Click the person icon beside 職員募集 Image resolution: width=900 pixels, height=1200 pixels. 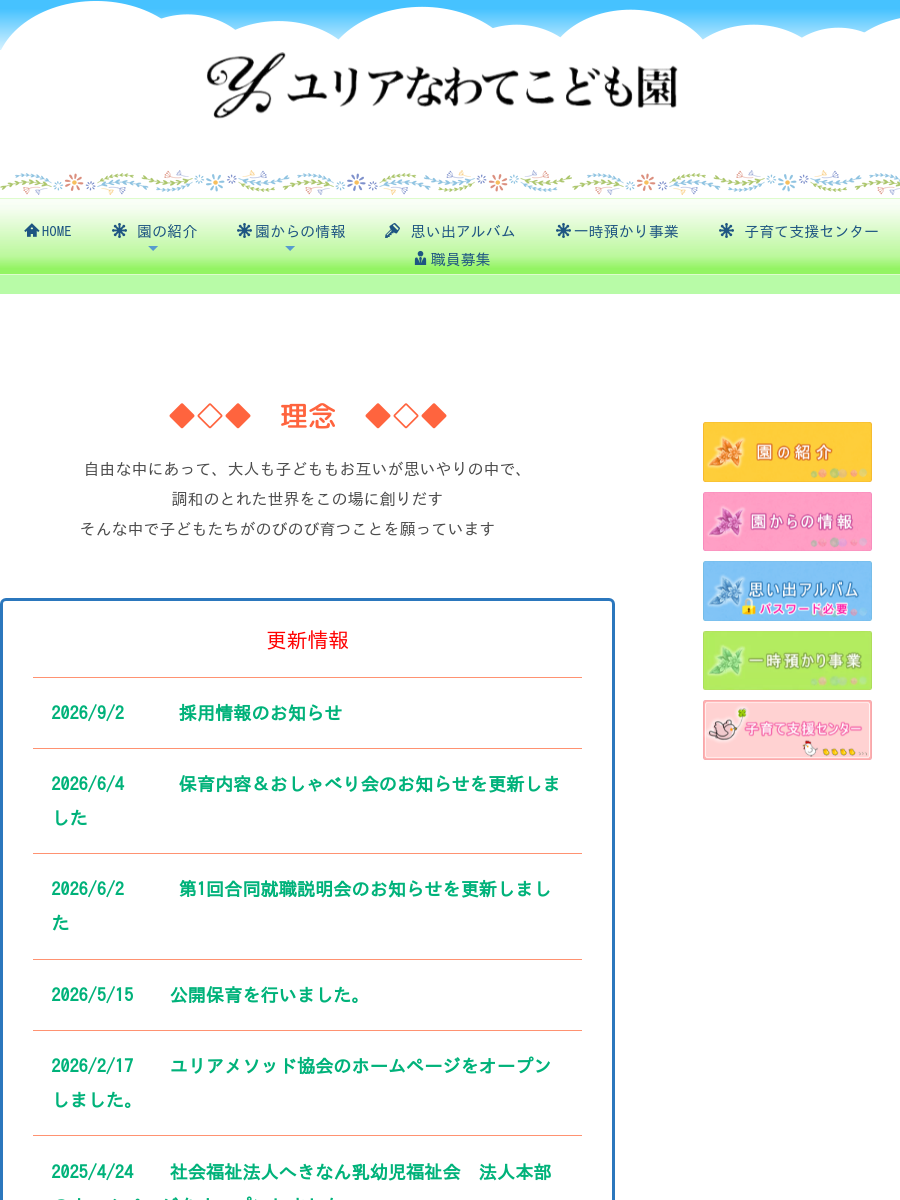tap(420, 259)
